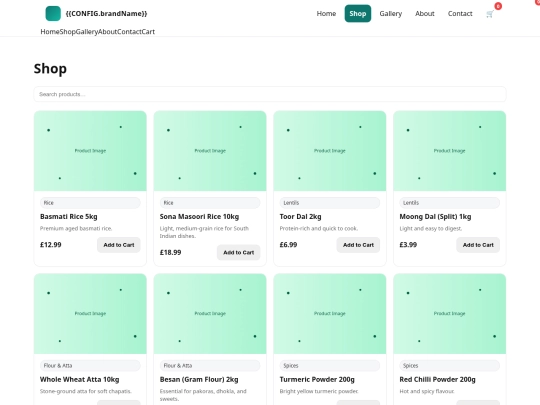540x405 pixels.
Task: Click the Rice tag on Sona Masoori card
Action: pyautogui.click(x=210, y=203)
